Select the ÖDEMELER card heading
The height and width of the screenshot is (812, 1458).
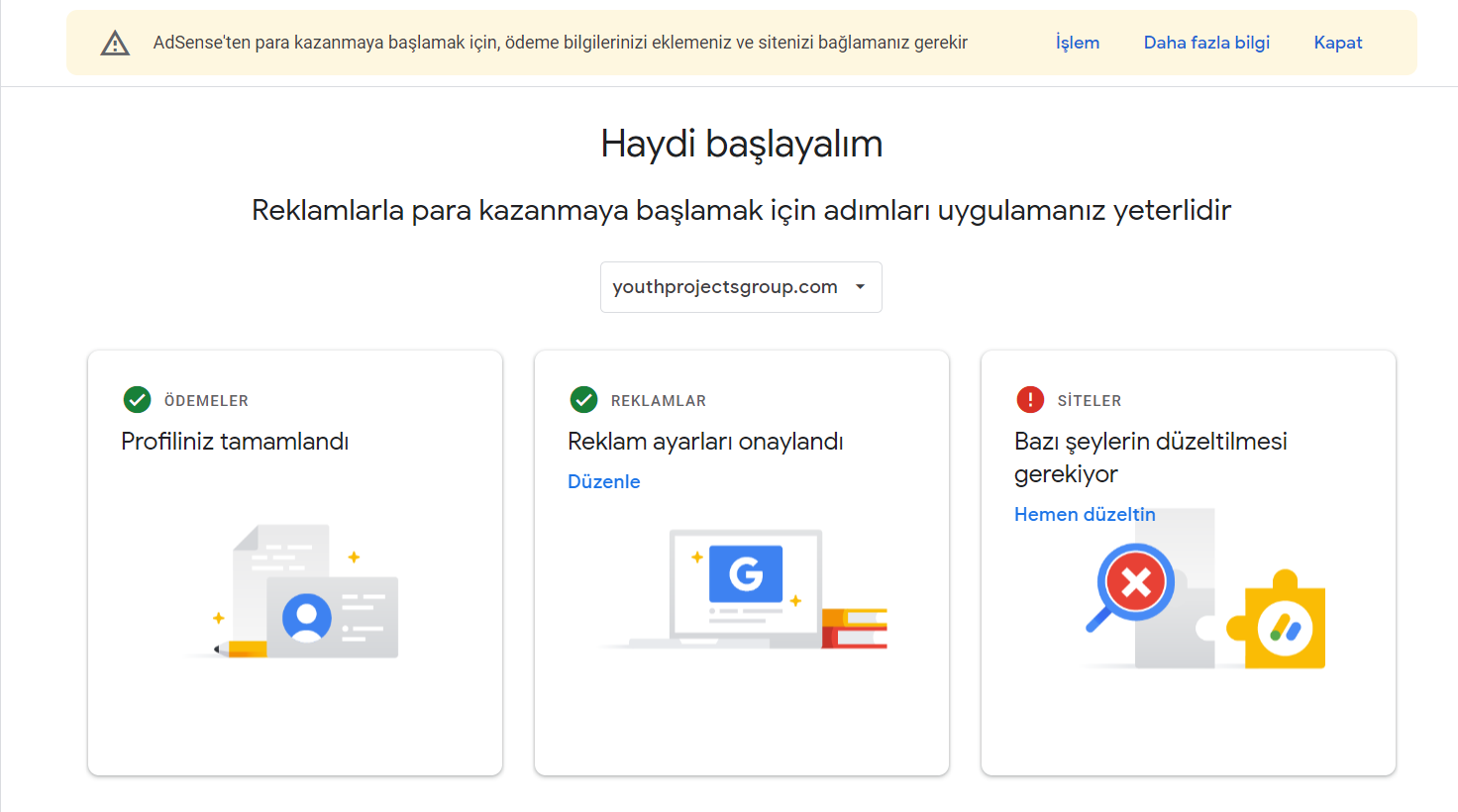point(206,401)
